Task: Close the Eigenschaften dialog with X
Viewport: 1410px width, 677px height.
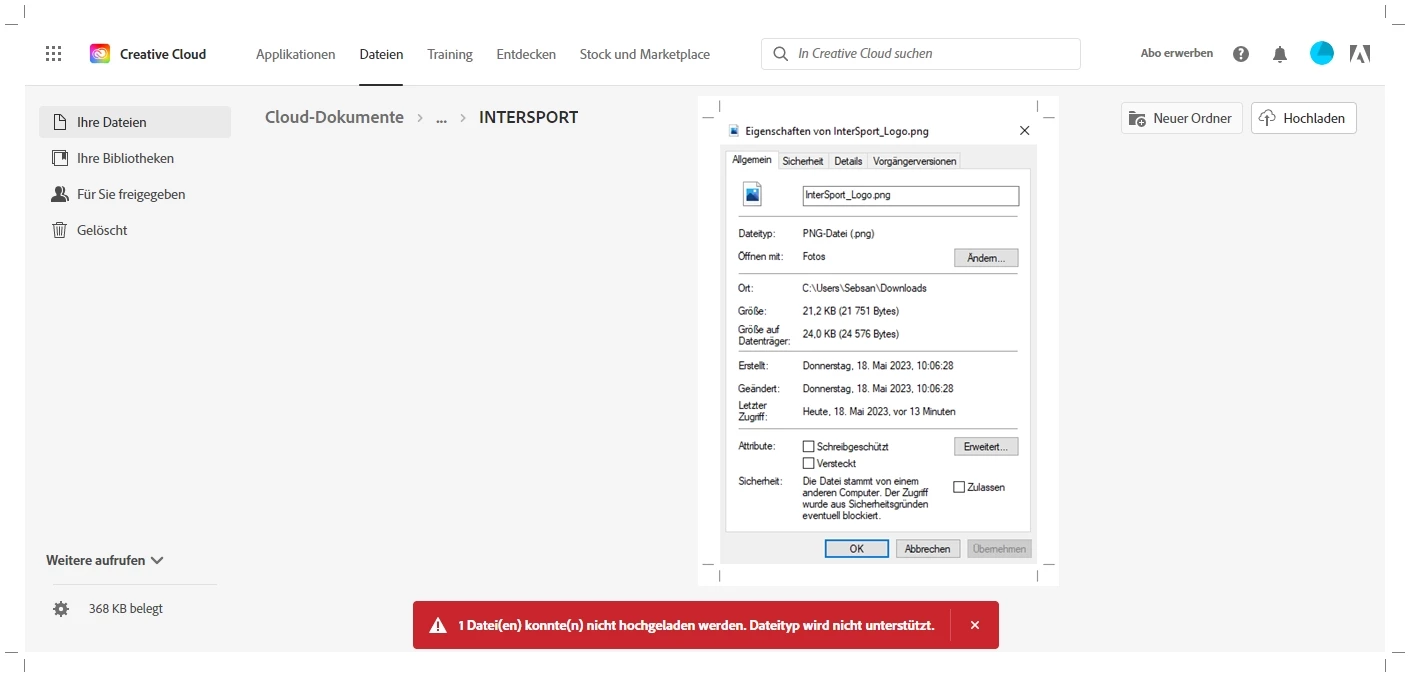Action: click(x=1024, y=131)
